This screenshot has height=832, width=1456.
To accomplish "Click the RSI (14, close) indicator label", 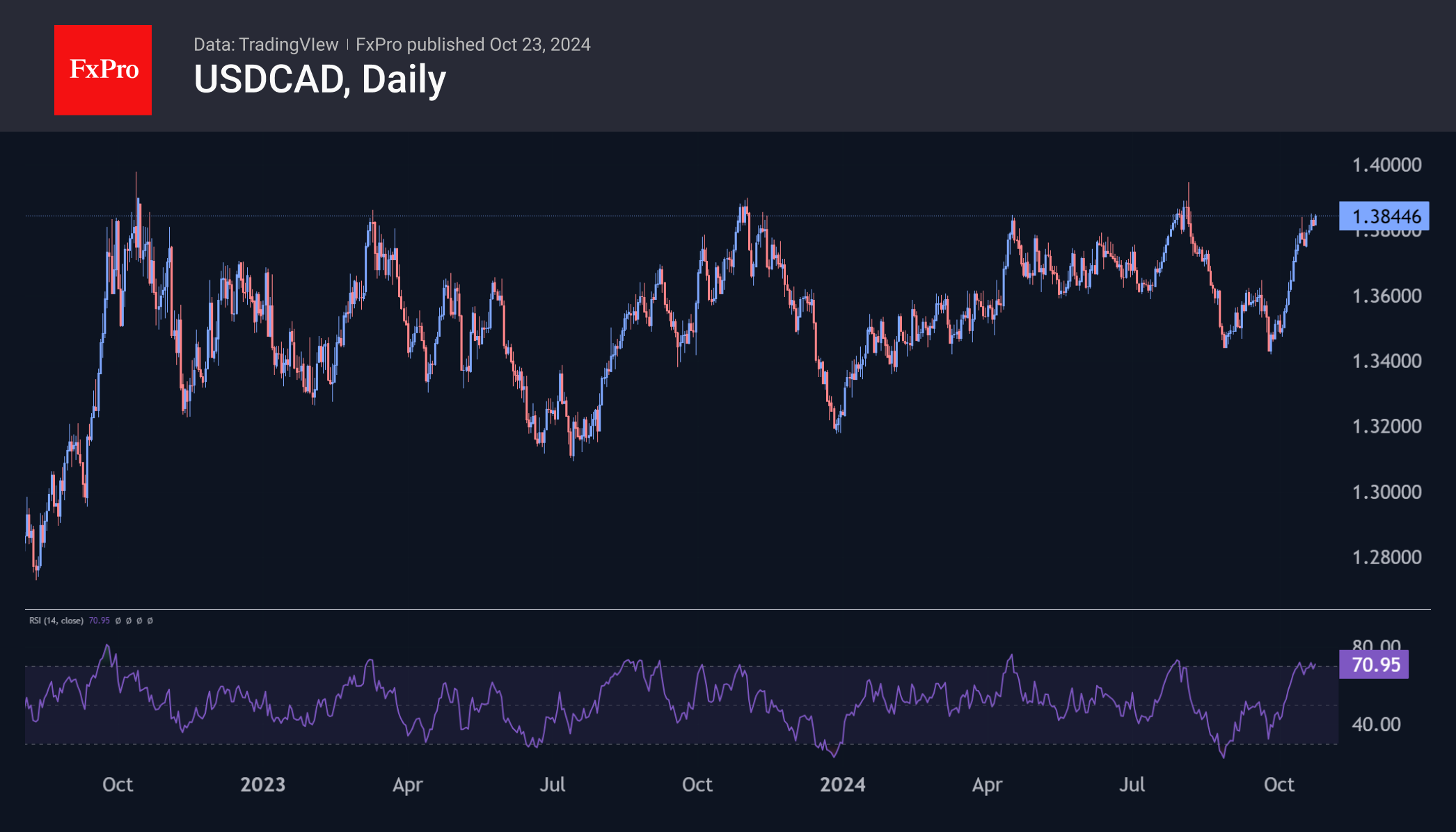I will (56, 621).
